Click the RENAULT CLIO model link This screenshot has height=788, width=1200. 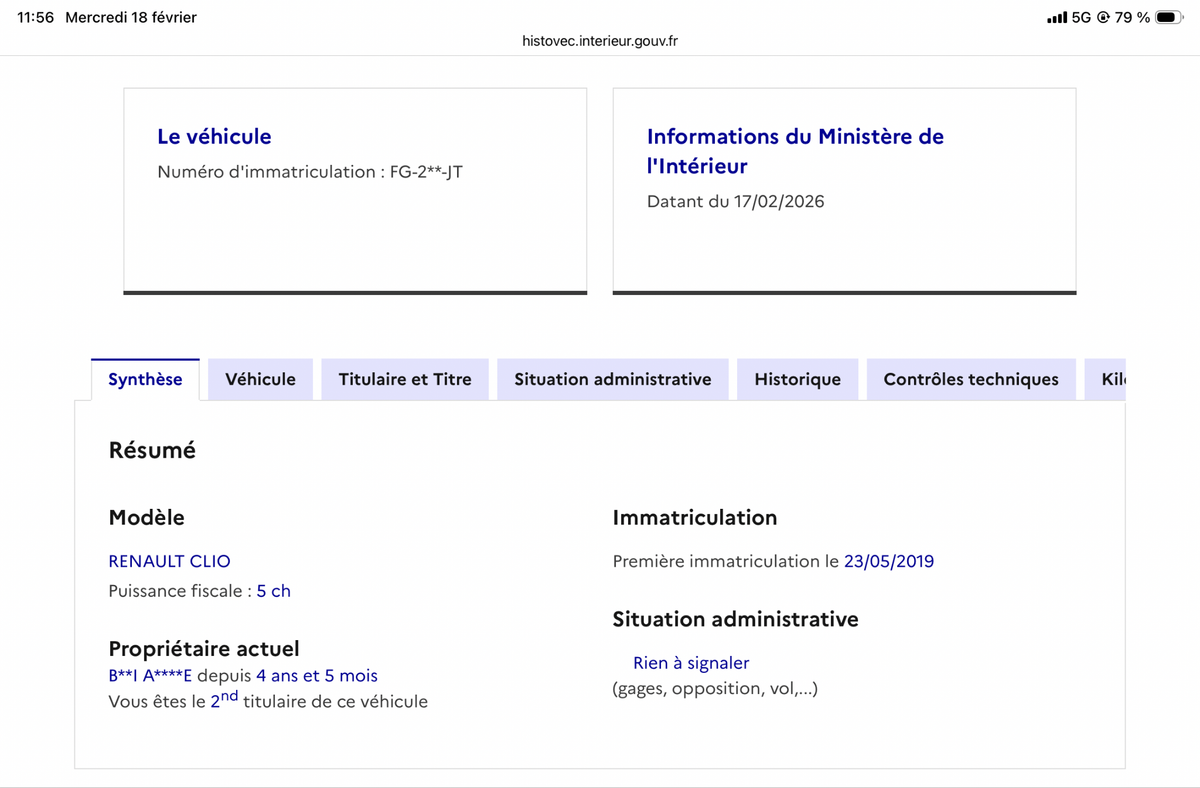[x=169, y=561]
